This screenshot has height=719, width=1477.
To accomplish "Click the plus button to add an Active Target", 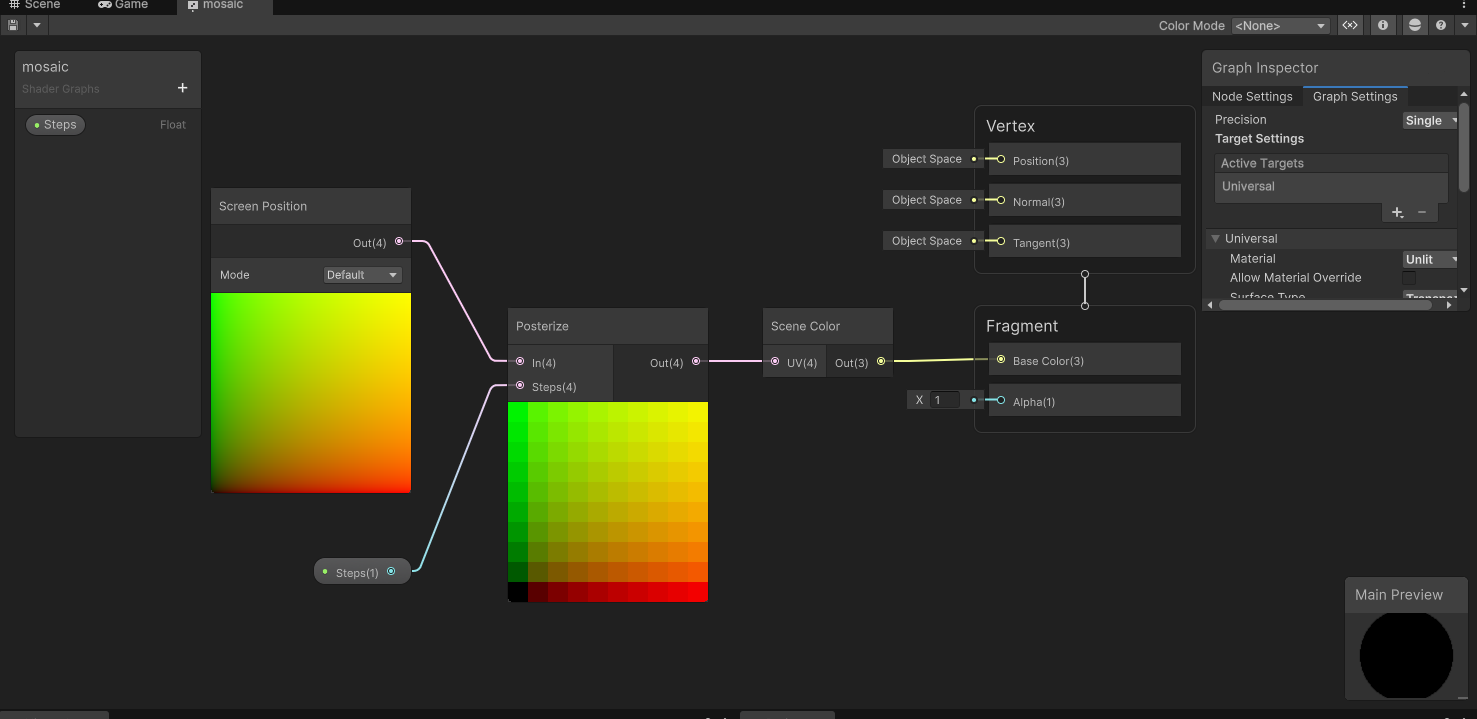I will coord(1397,212).
